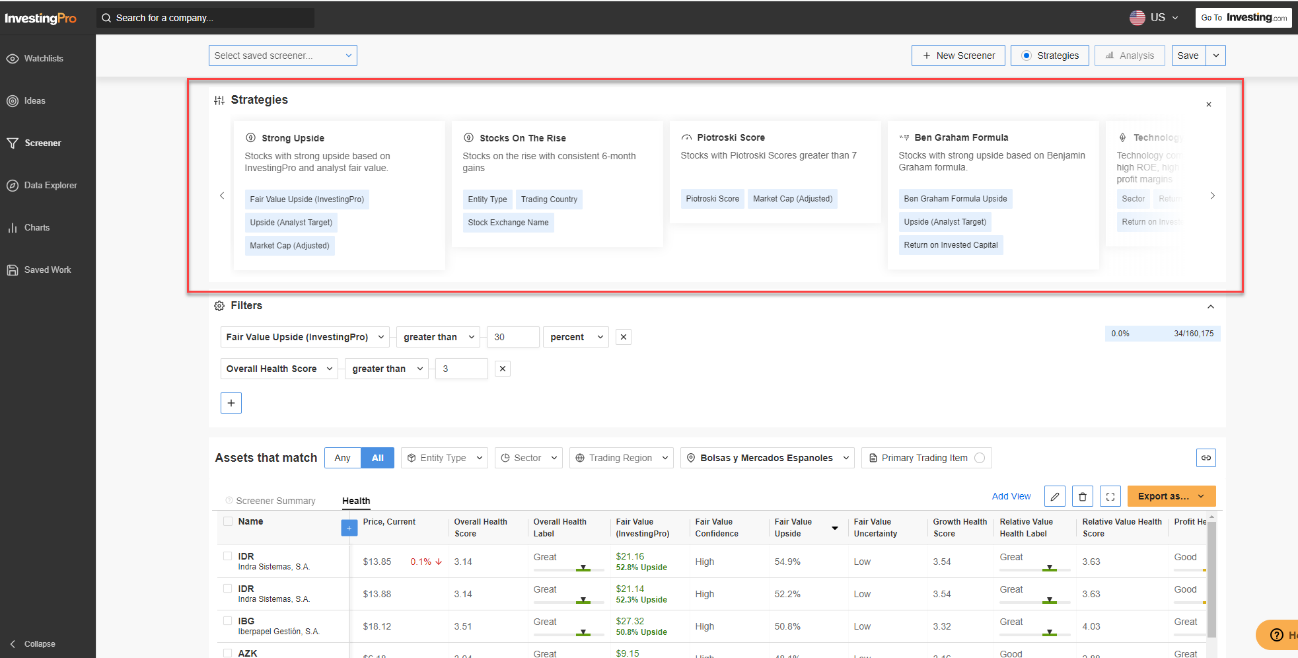Delete the view with trash icon
The height and width of the screenshot is (658, 1298).
tap(1082, 496)
